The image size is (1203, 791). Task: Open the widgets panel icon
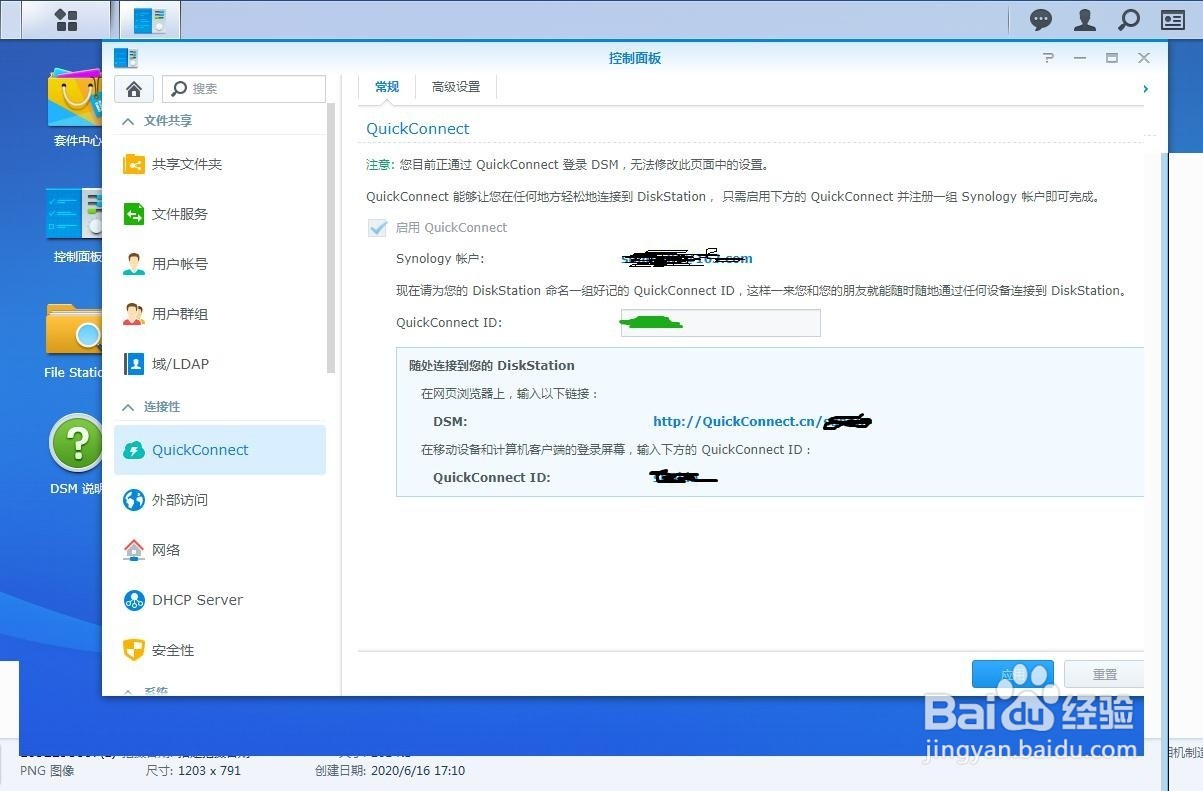point(1172,19)
